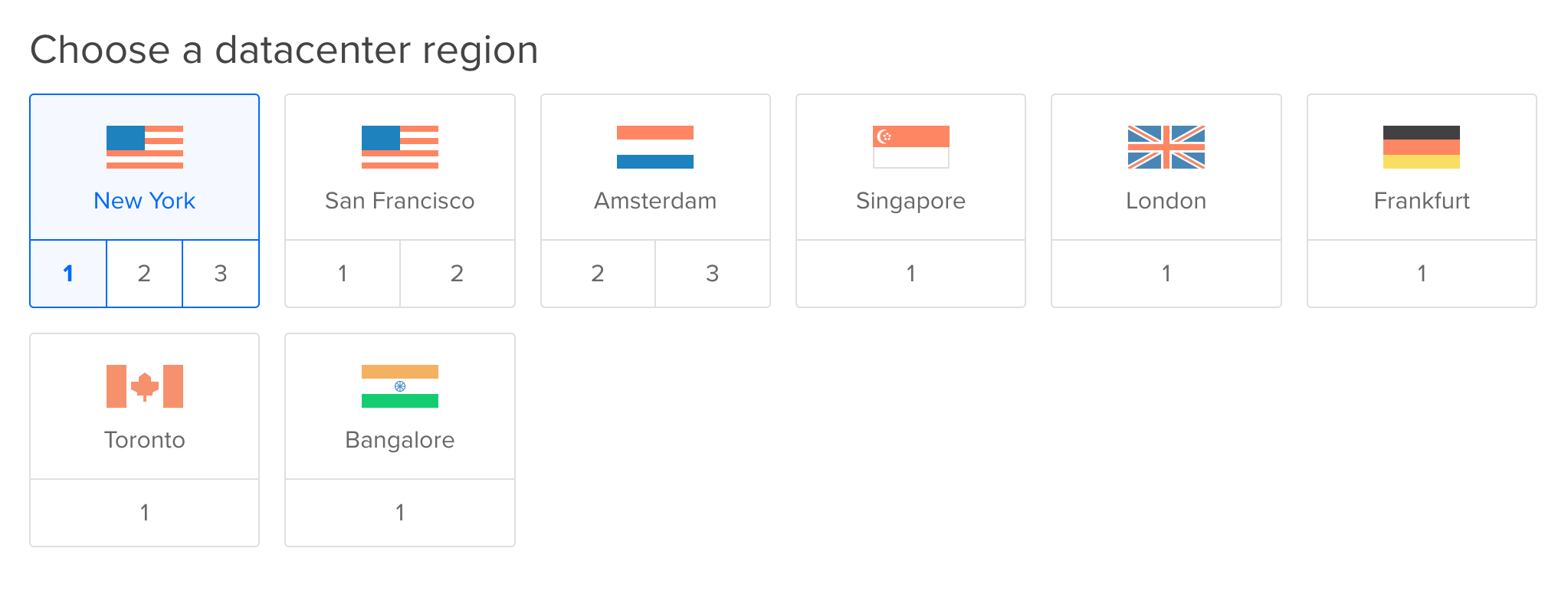Select New York datacenter 2
The image size is (1568, 604).
click(x=144, y=274)
